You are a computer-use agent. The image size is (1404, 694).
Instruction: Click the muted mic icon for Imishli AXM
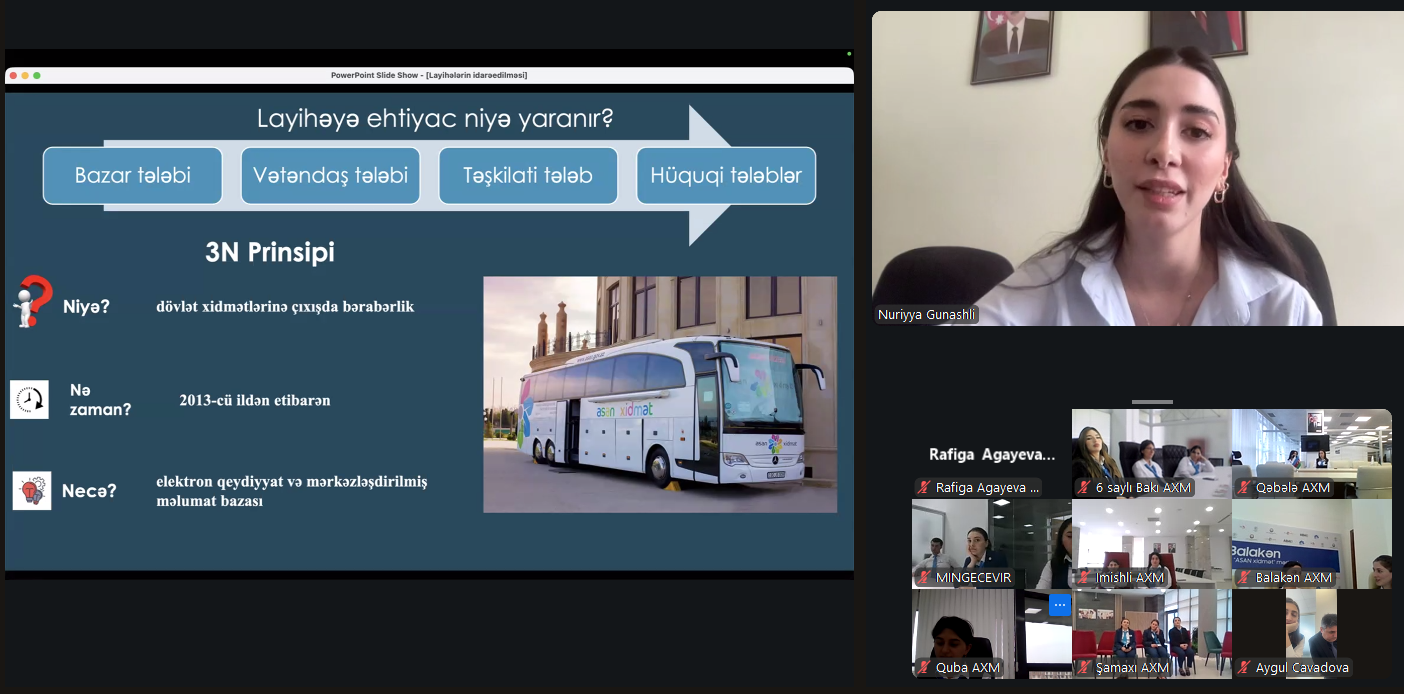click(1084, 578)
